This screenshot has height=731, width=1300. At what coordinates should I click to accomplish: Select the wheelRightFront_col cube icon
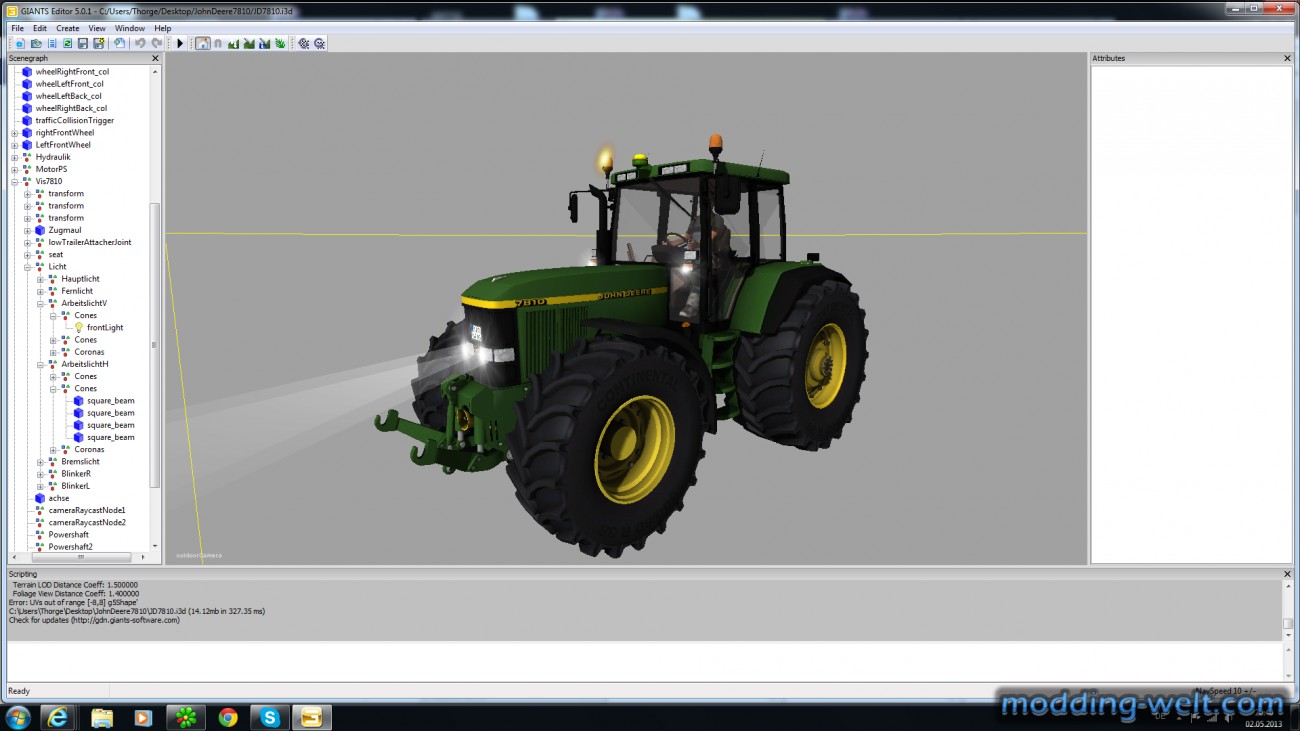point(27,72)
